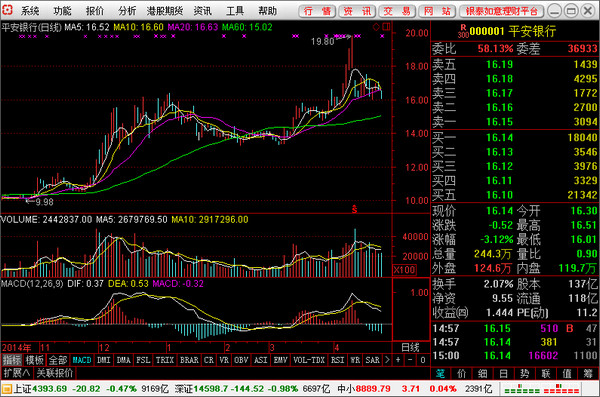Select the DMI indicator
The image size is (600, 397).
tap(104, 360)
